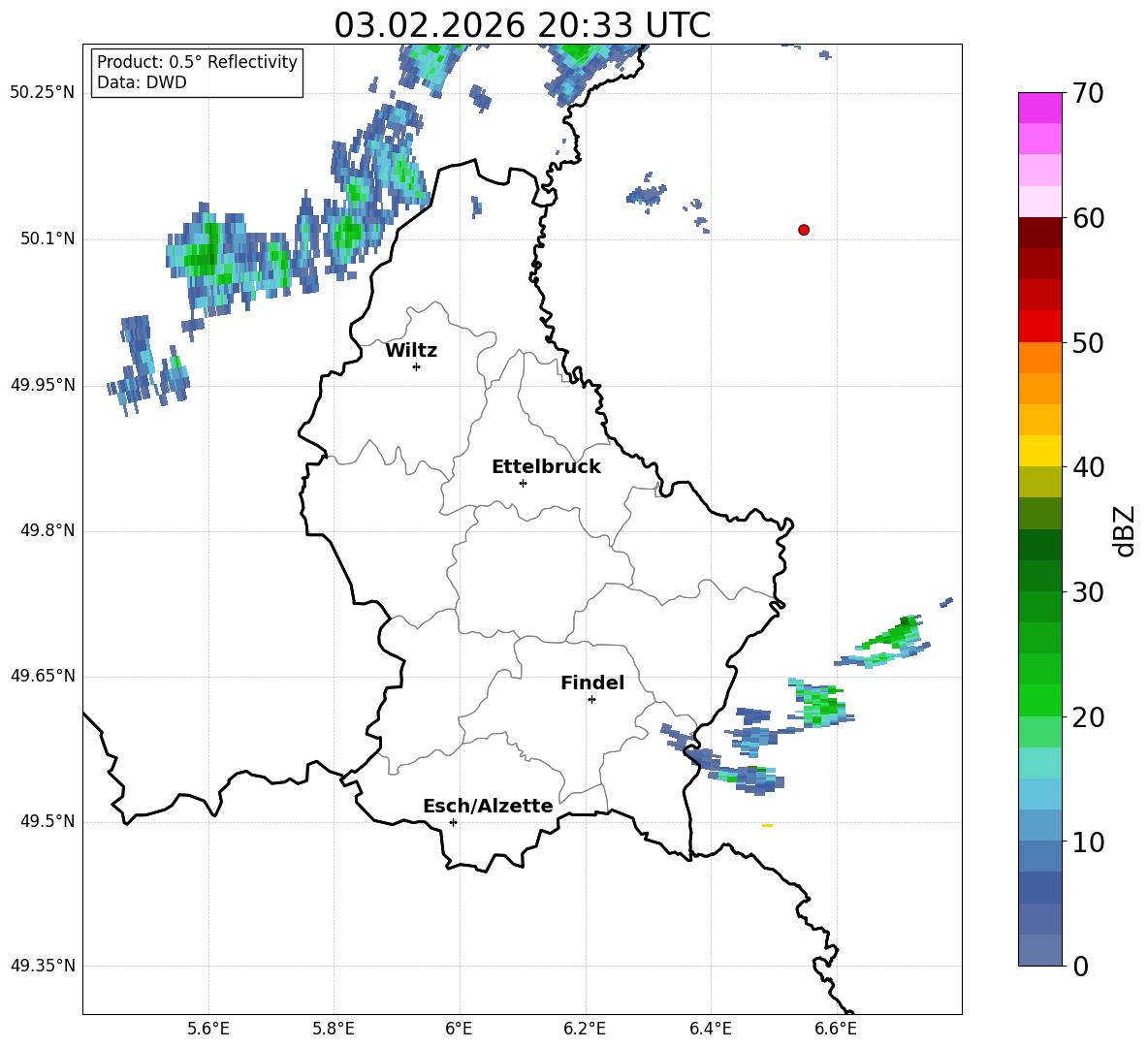Click the Esch/Alzette city label
This screenshot has height=1048, width=1148.
[x=488, y=806]
